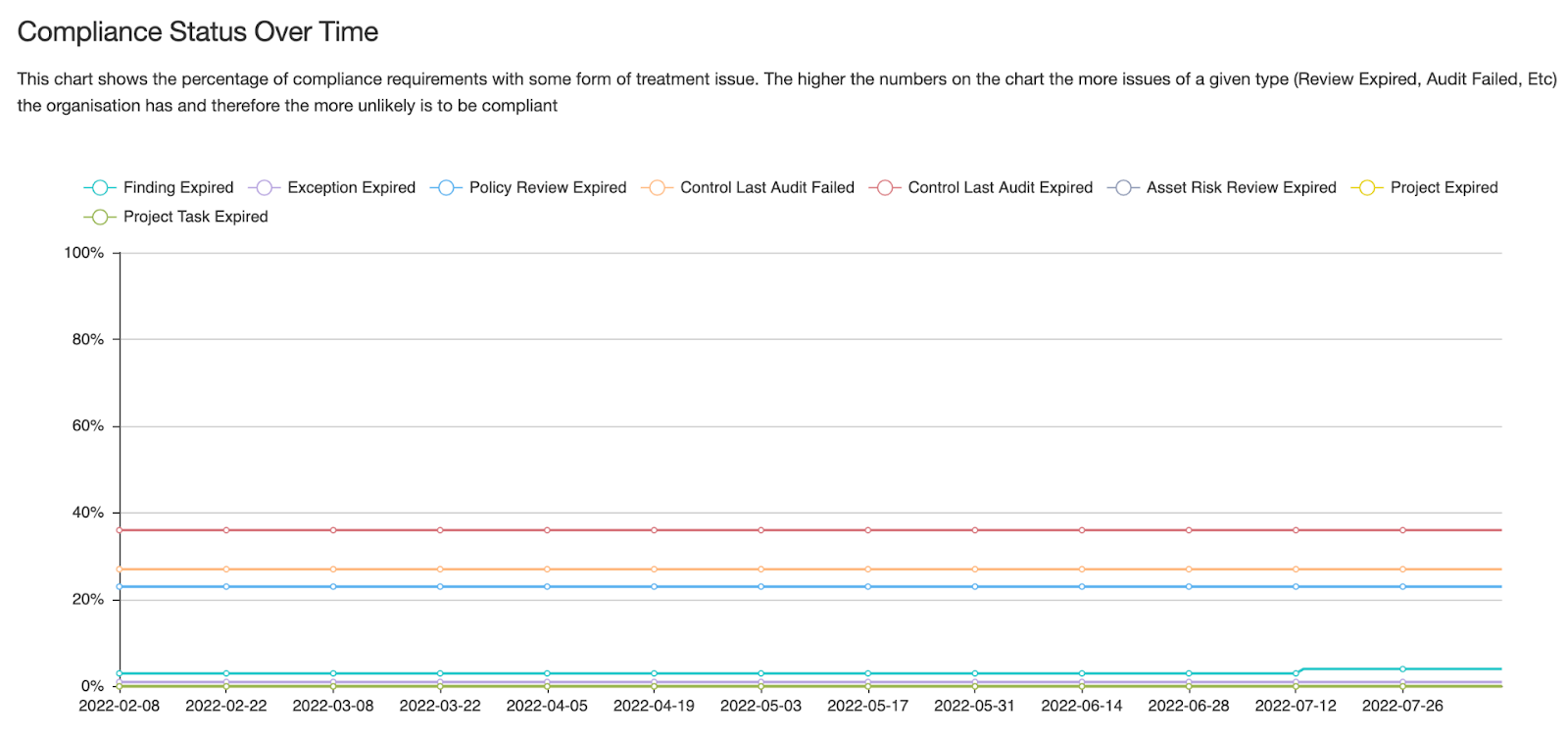Image resolution: width=1568 pixels, height=738 pixels.
Task: Click the blue line point at 2022-03-08
Action: pyautogui.click(x=333, y=587)
